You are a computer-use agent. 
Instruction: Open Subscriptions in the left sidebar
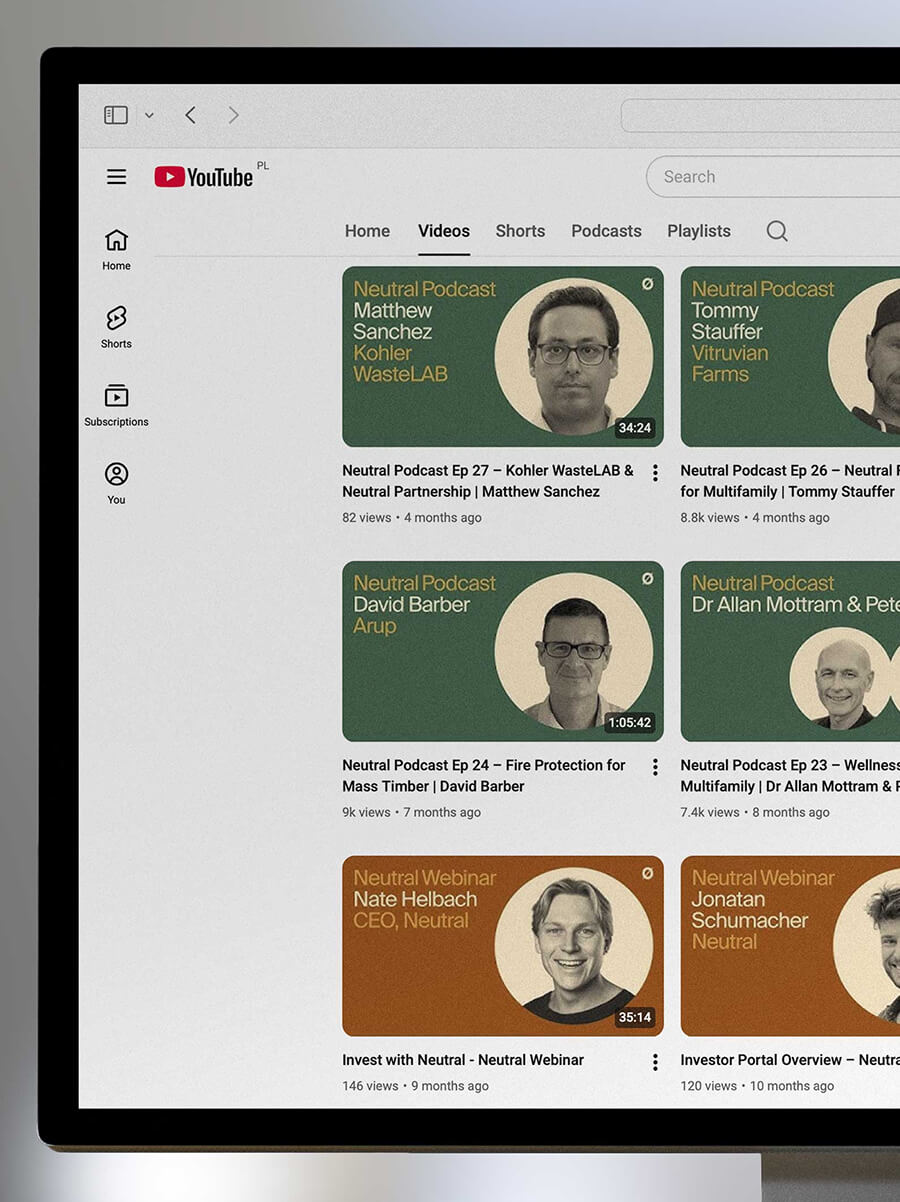coord(116,405)
